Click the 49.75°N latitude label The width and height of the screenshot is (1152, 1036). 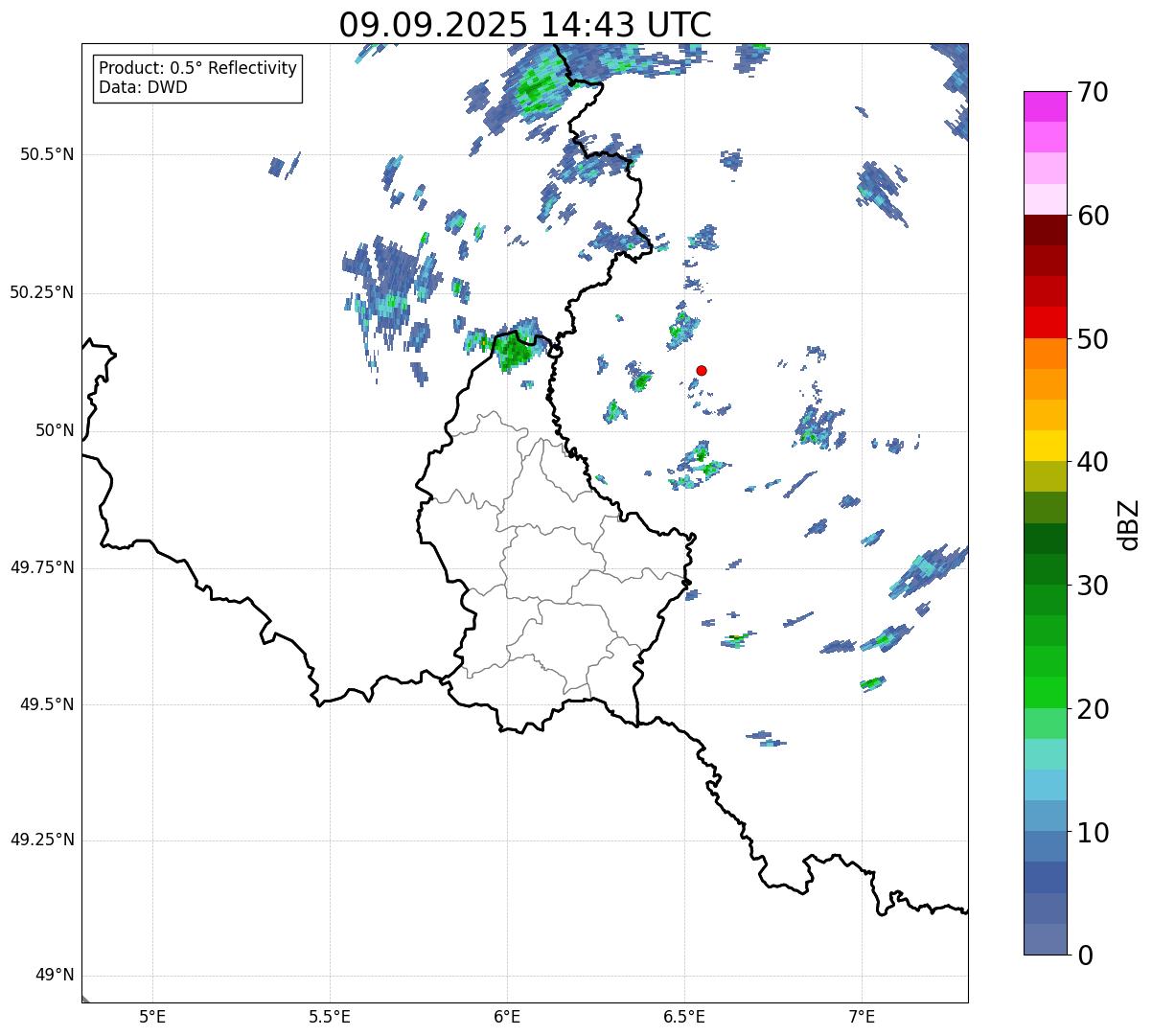click(42, 567)
